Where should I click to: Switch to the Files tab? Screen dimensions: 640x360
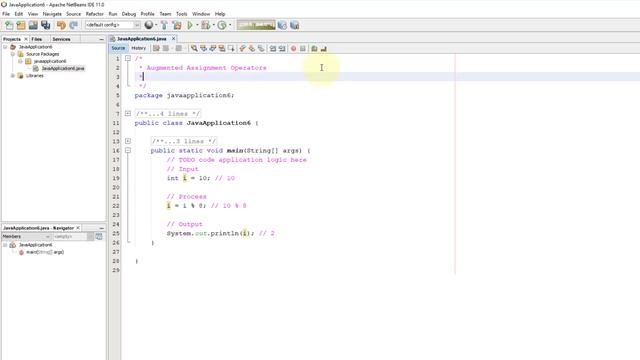tap(37, 39)
